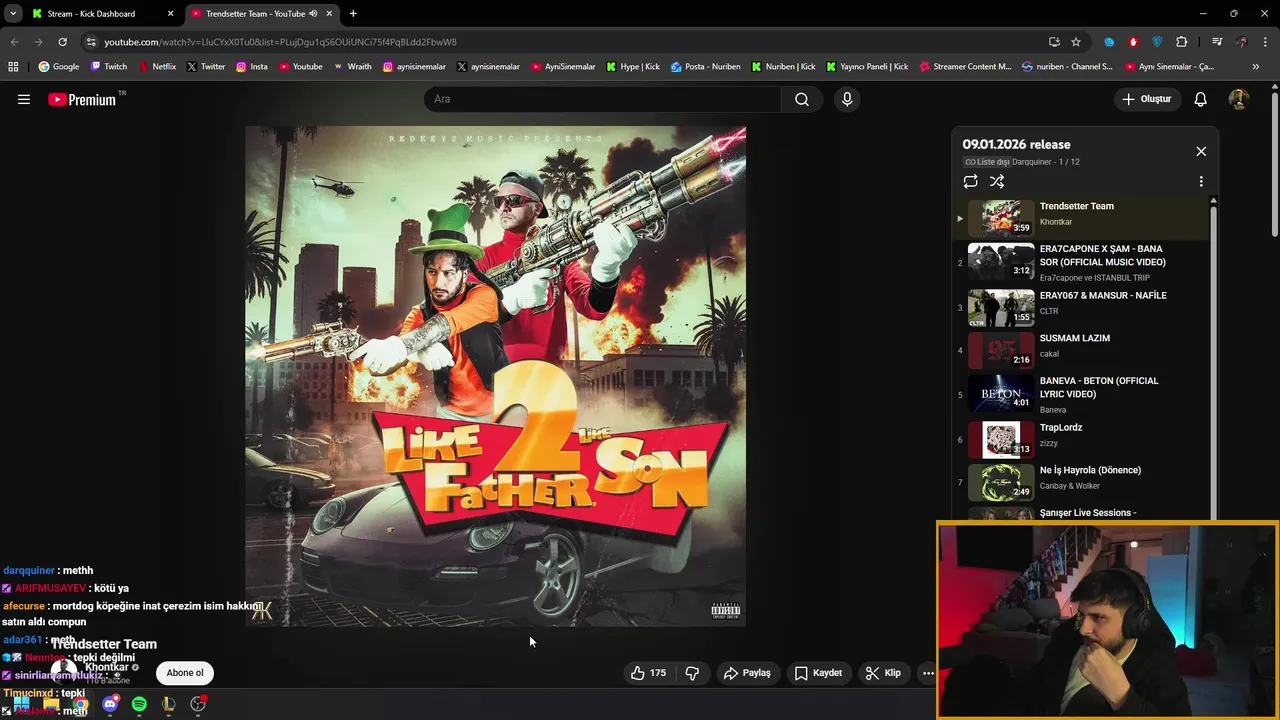Viewport: 1280px width, 720px height.
Task: Click the address bar URL
Action: pos(280,42)
